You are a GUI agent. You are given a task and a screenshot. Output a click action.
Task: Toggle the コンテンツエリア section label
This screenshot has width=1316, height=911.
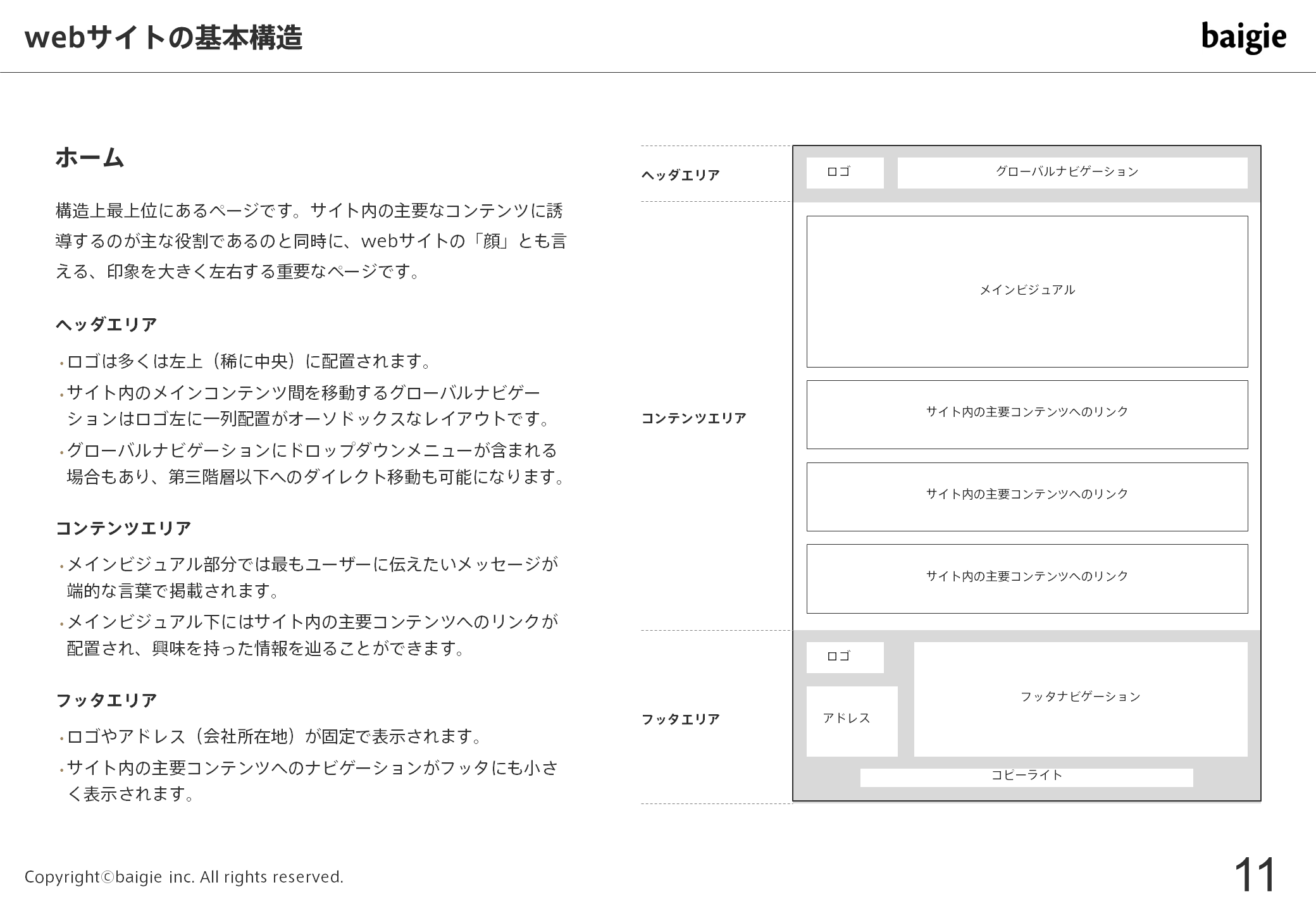click(x=693, y=418)
